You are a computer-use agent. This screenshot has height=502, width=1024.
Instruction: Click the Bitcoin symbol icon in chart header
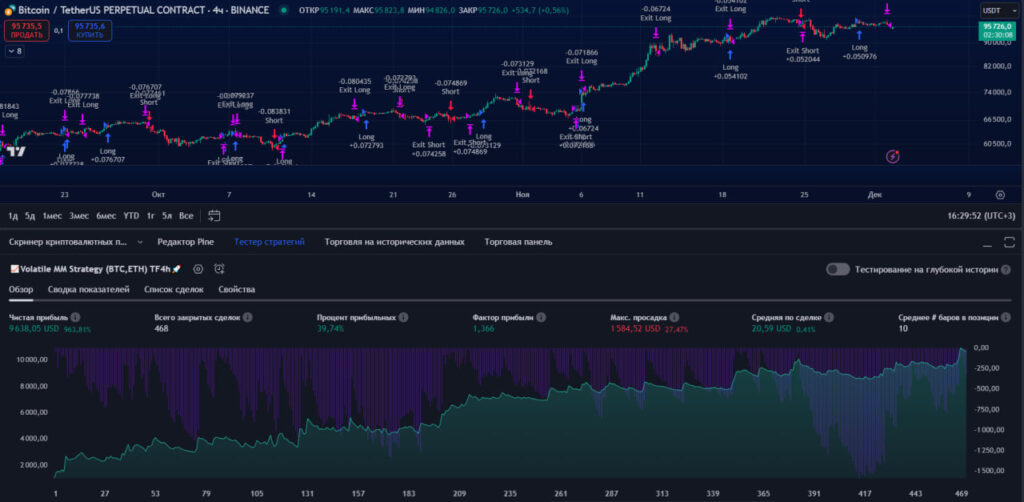[10, 11]
